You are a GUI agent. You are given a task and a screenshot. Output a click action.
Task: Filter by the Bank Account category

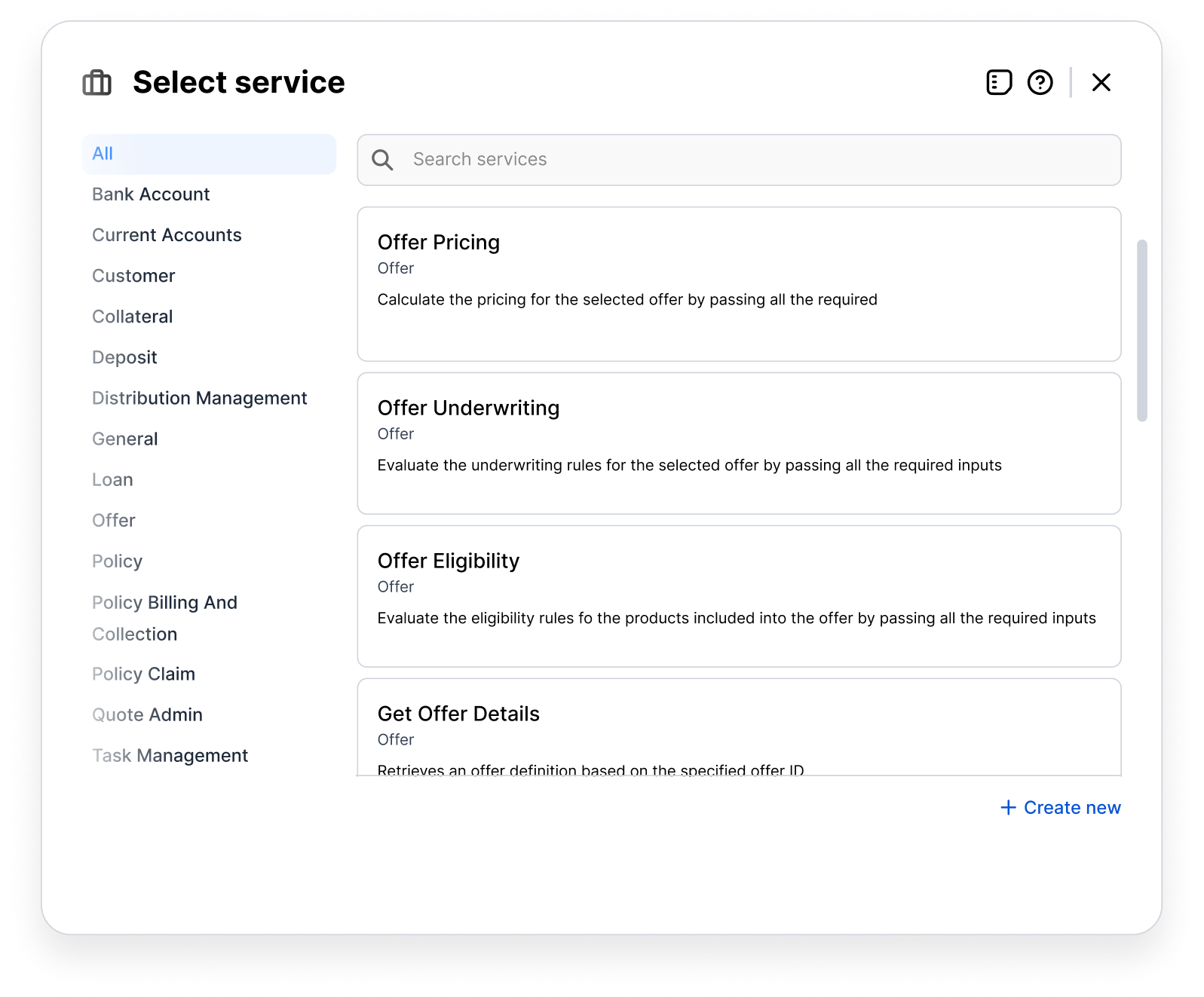tap(151, 194)
